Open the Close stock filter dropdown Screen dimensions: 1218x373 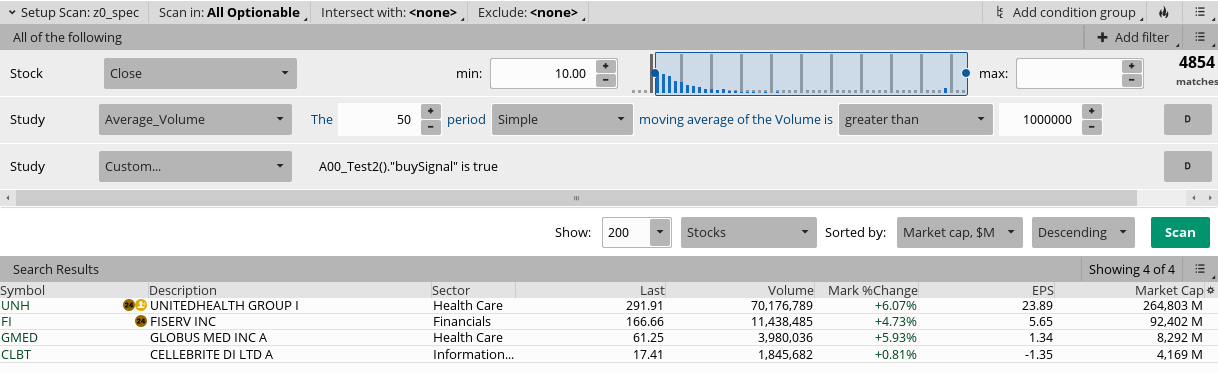tap(201, 73)
